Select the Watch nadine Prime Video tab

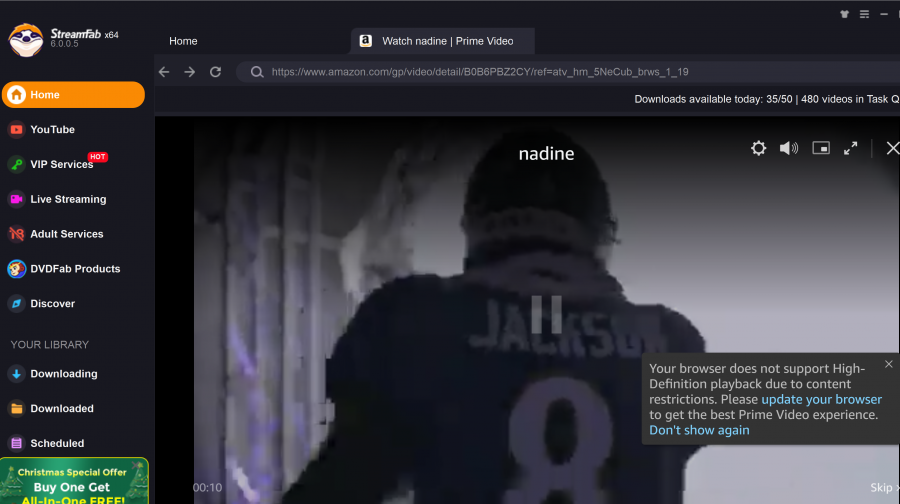pos(443,41)
